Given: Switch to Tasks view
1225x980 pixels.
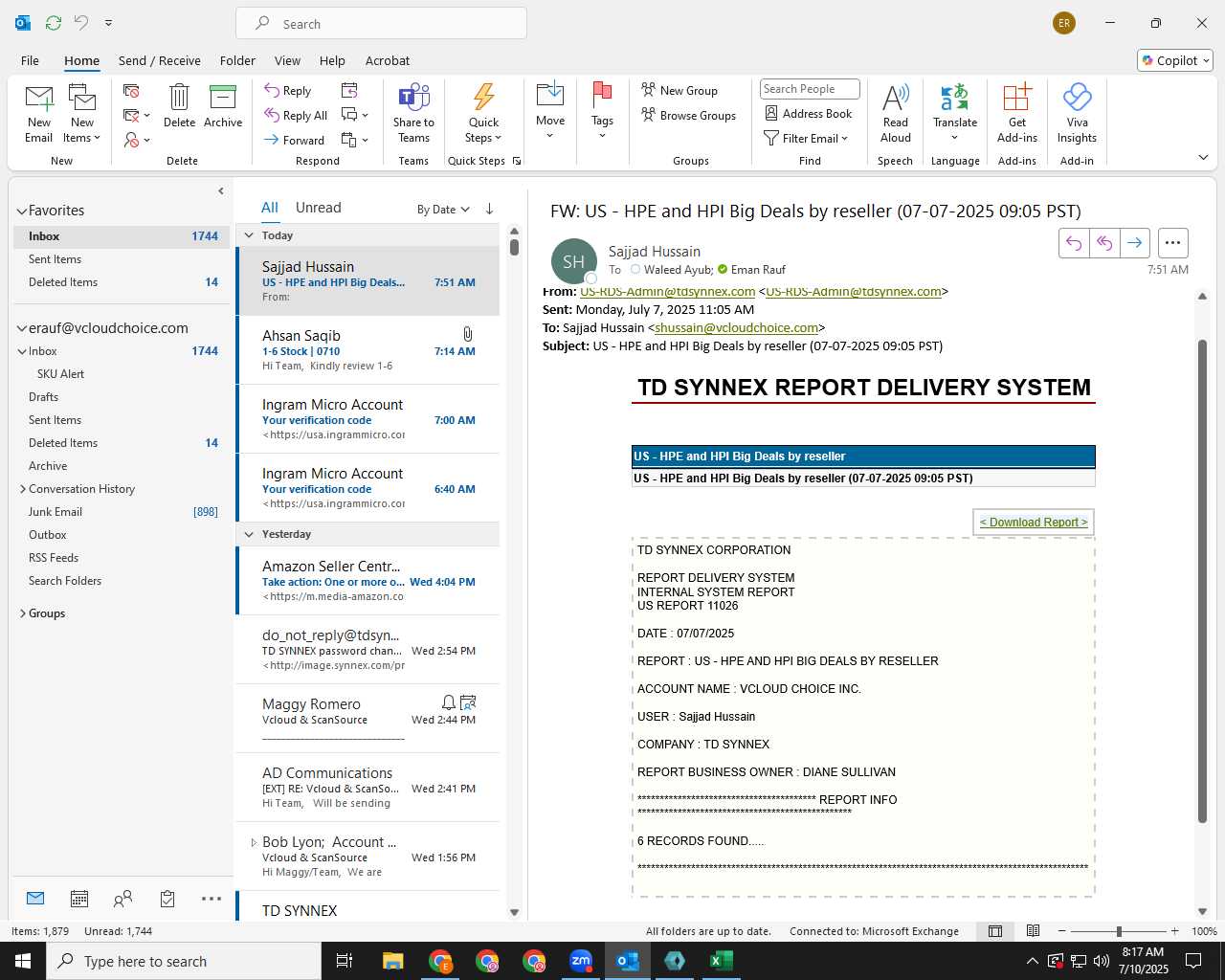Looking at the screenshot, I should click(167, 899).
